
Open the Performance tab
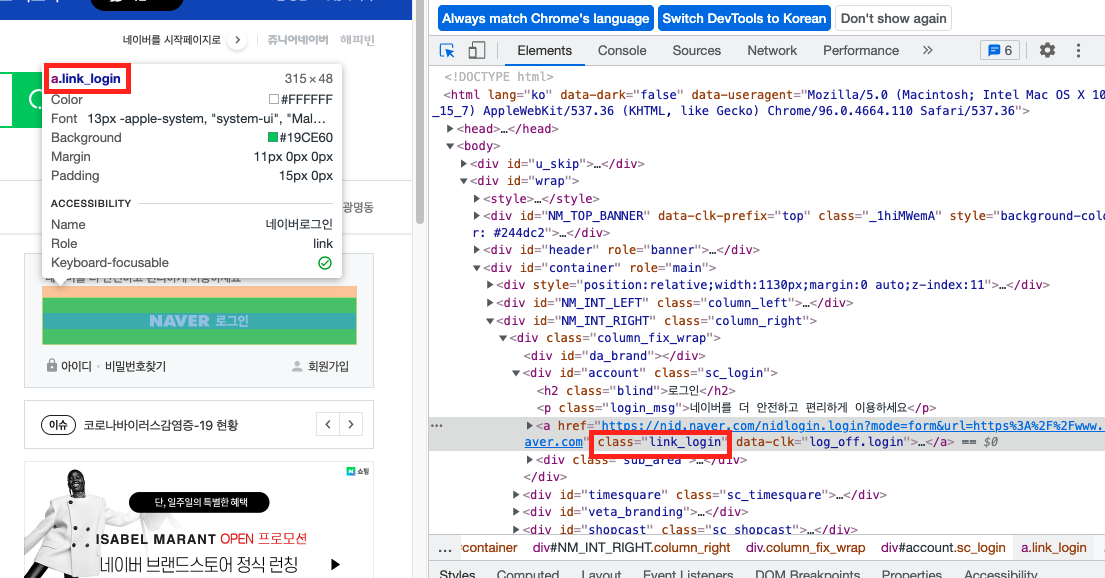tap(861, 50)
